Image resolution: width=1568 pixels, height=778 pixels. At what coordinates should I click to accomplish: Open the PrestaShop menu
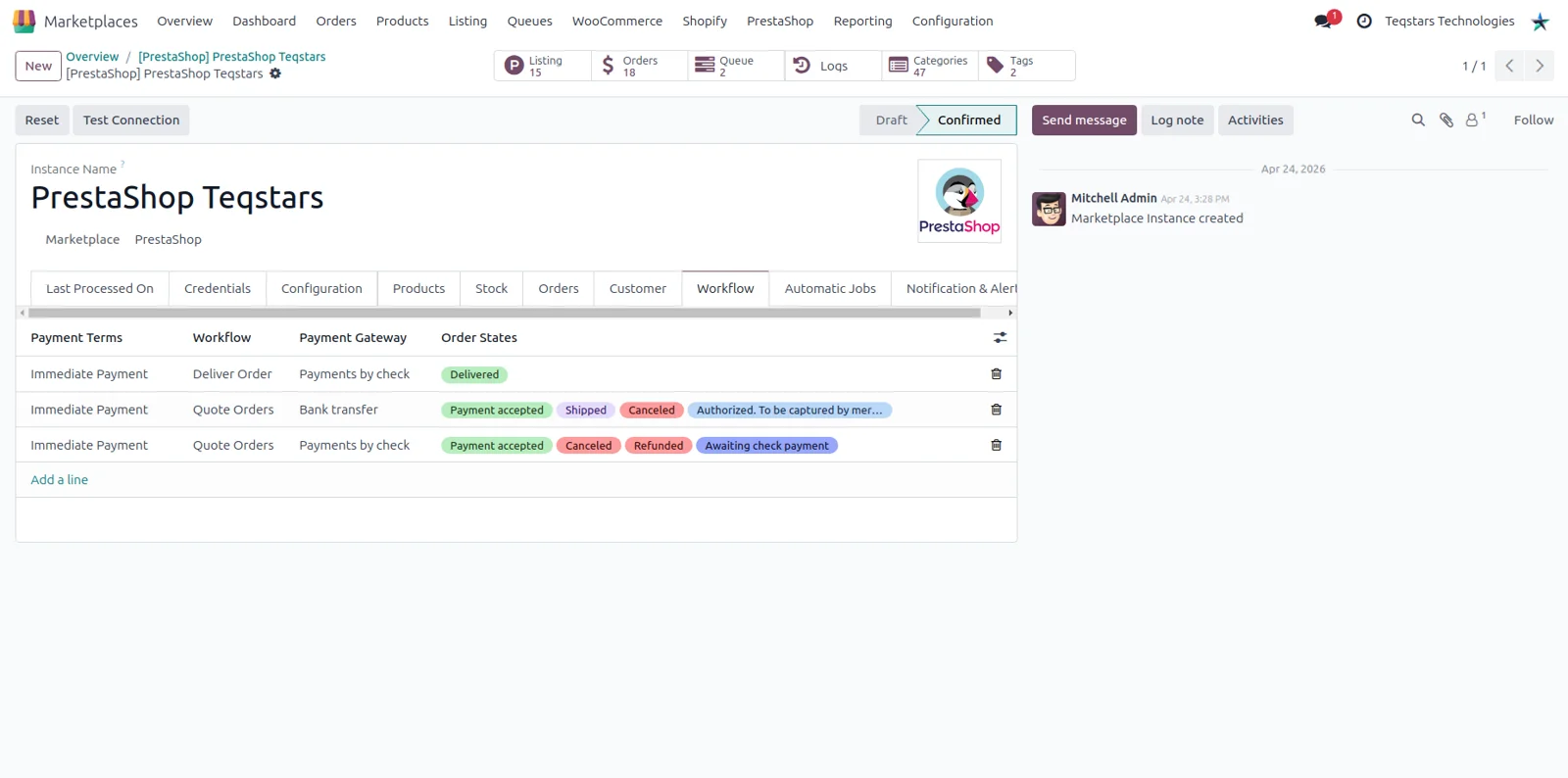[x=780, y=21]
